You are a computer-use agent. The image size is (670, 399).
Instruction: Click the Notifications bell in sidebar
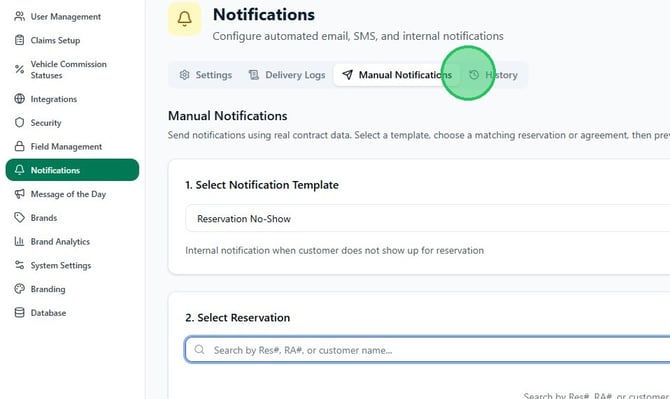point(19,170)
